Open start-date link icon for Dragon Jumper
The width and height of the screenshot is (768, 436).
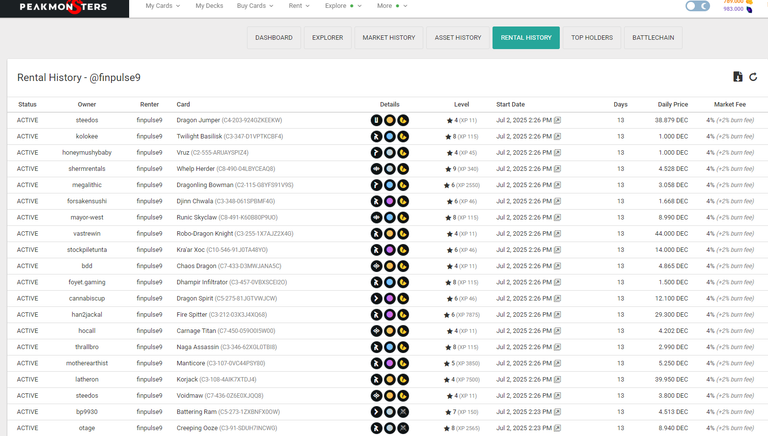pyautogui.click(x=557, y=120)
